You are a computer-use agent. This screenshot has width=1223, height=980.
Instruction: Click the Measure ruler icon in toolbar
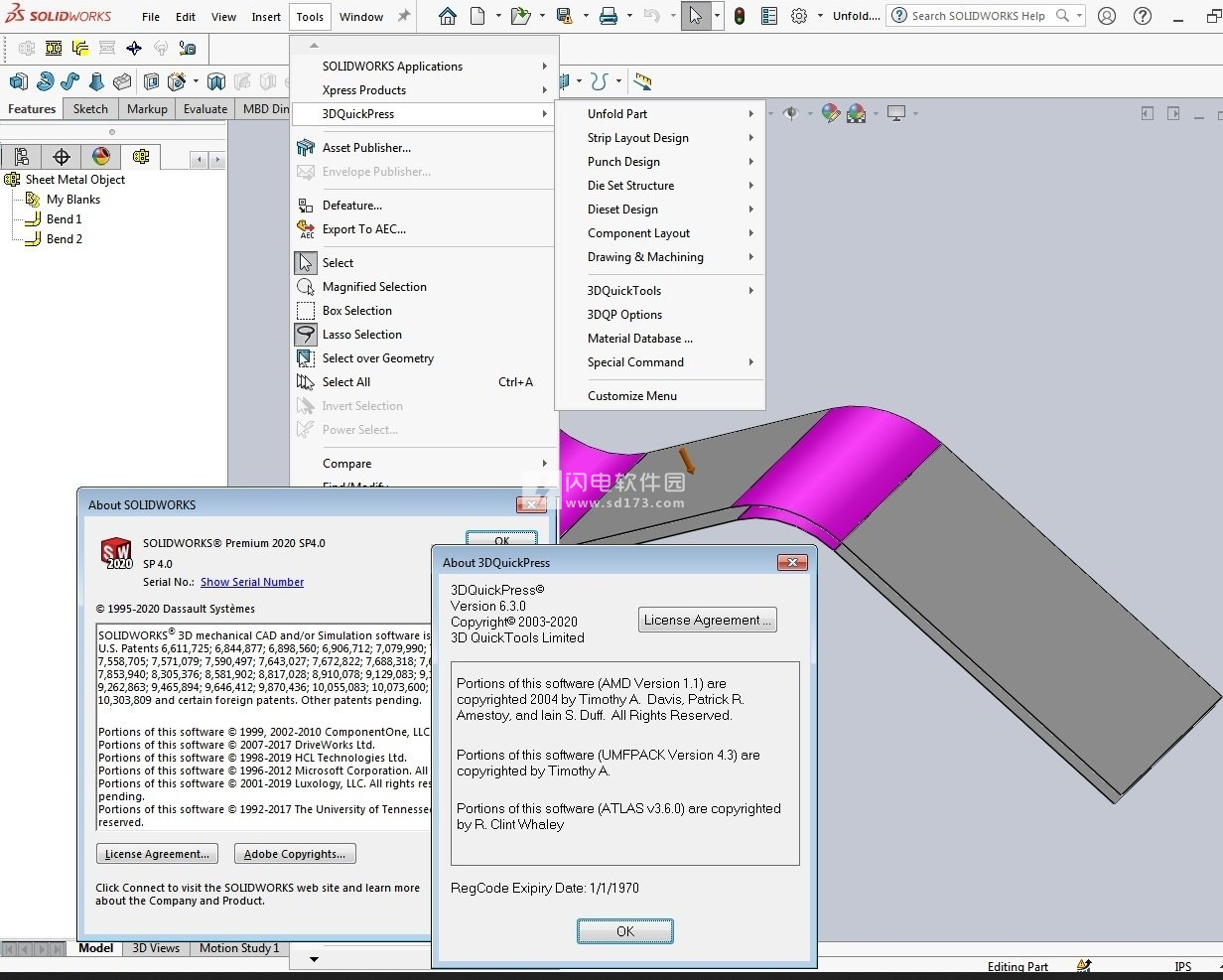pos(643,81)
